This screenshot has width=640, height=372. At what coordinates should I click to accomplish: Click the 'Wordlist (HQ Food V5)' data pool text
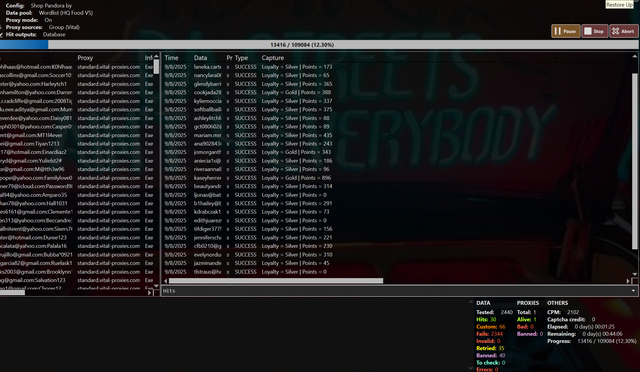click(x=66, y=13)
